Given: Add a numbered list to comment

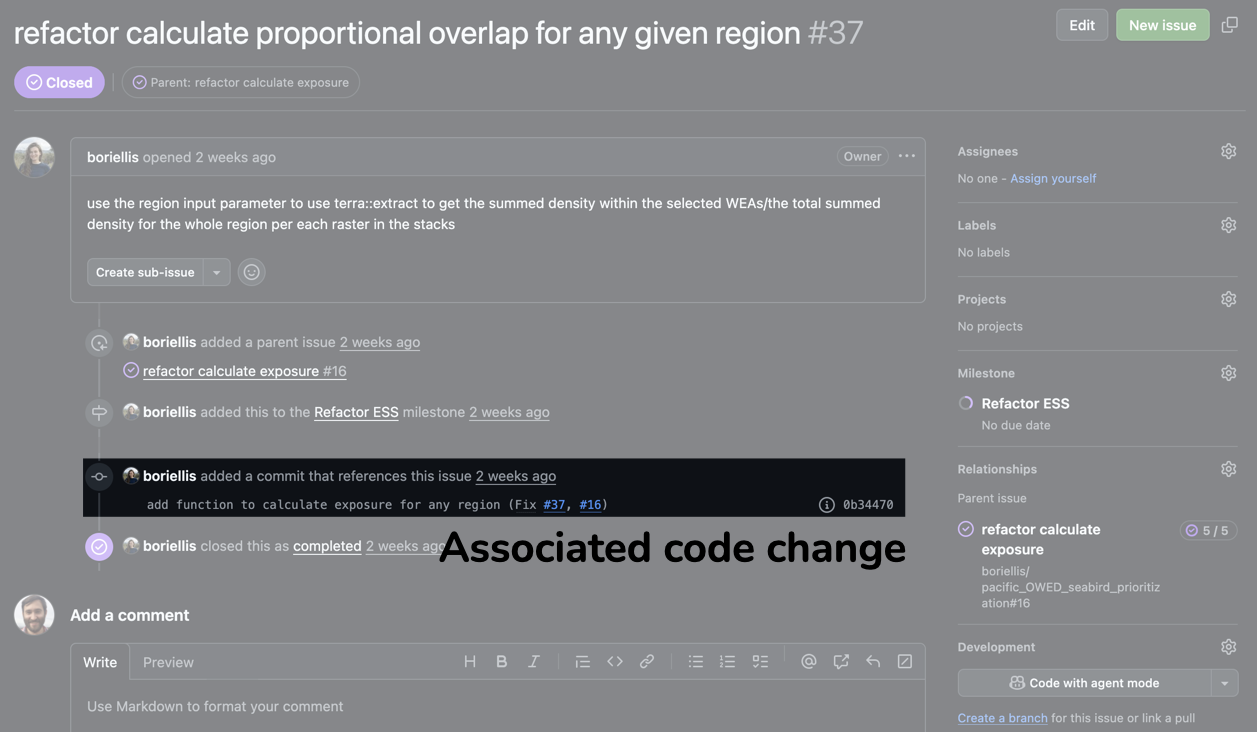Looking at the screenshot, I should [x=728, y=662].
